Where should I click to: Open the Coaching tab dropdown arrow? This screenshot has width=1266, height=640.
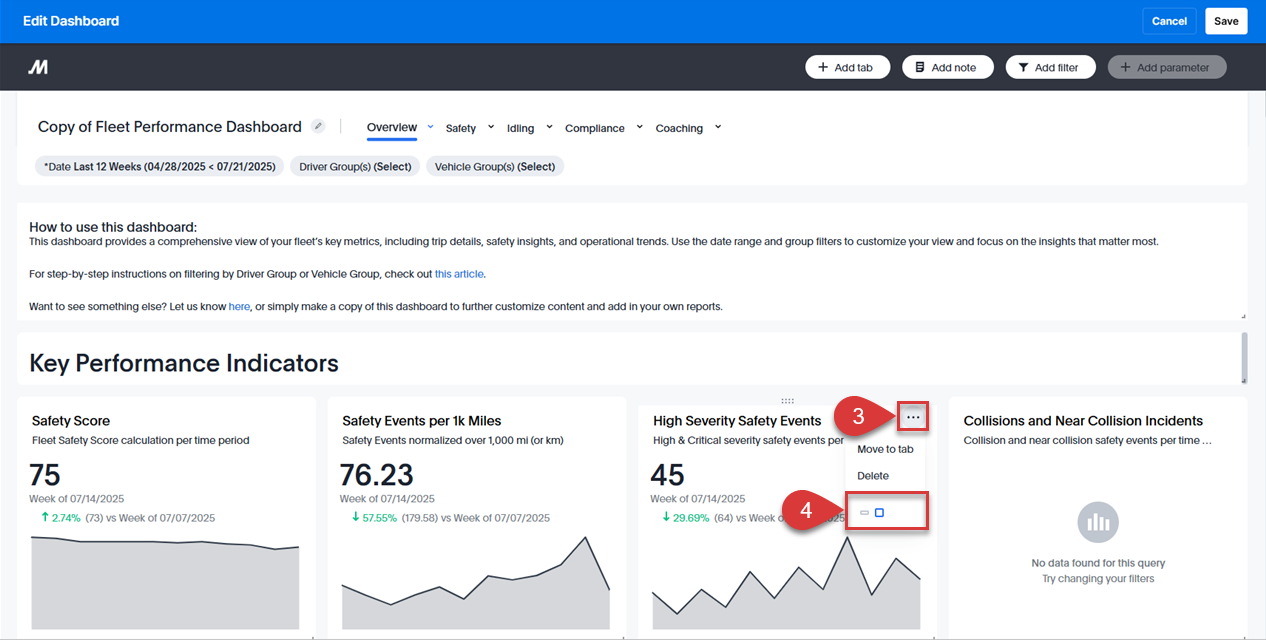pos(717,128)
